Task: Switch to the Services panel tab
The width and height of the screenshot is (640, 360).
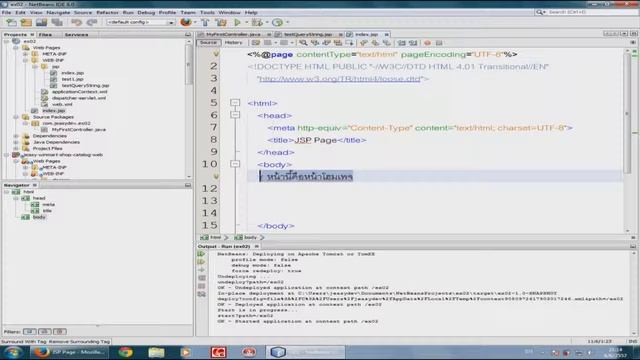Action: point(76,35)
